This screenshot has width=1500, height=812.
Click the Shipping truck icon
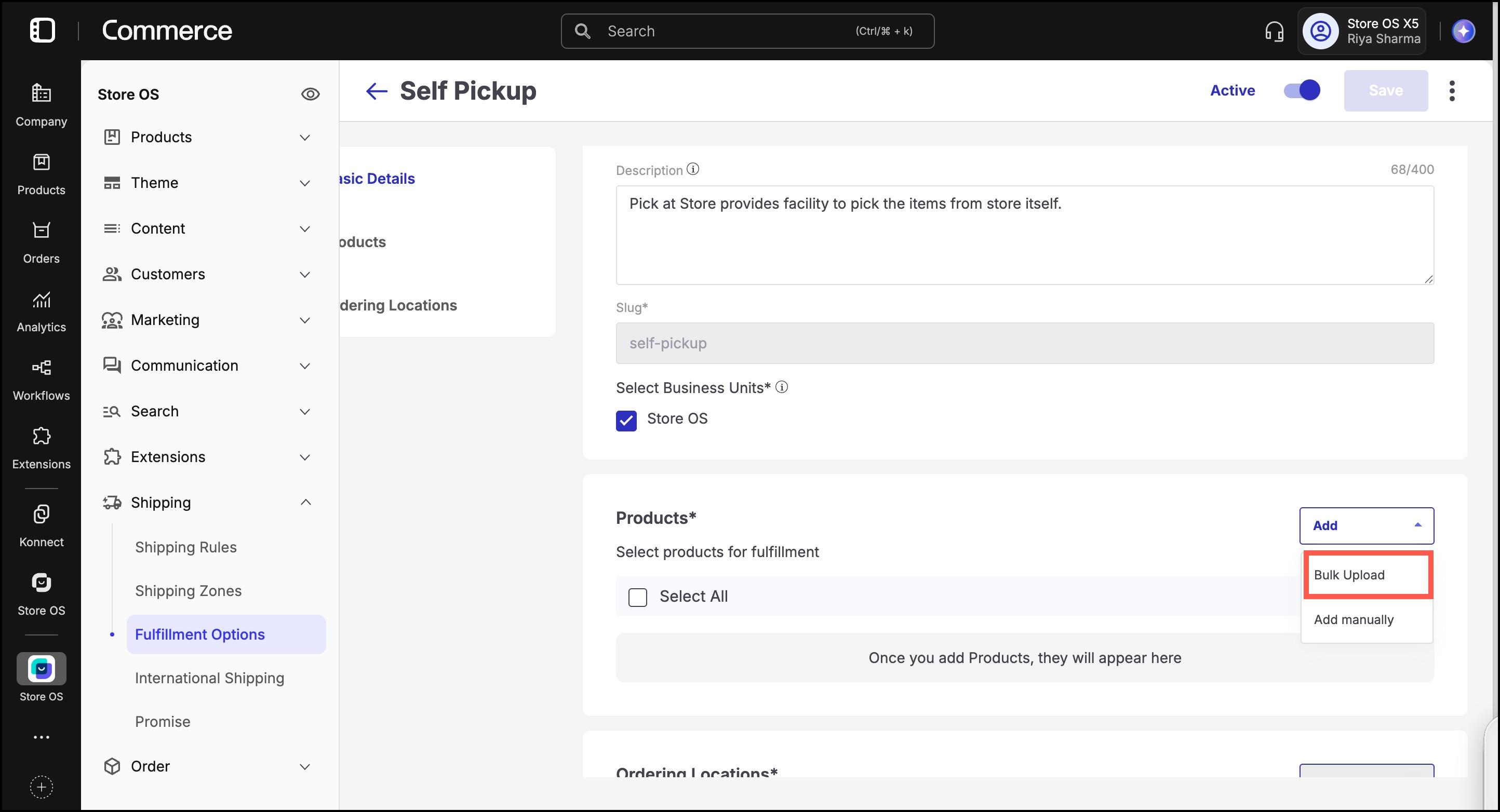(x=112, y=503)
